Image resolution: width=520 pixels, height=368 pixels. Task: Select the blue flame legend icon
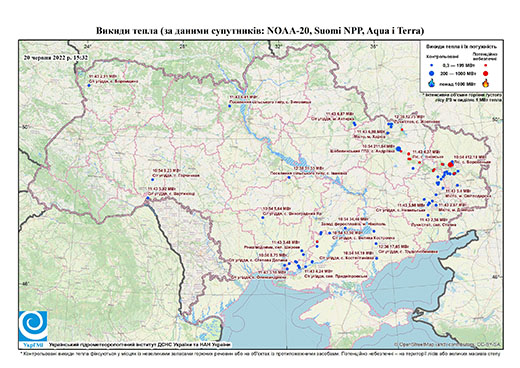[x=432, y=83]
